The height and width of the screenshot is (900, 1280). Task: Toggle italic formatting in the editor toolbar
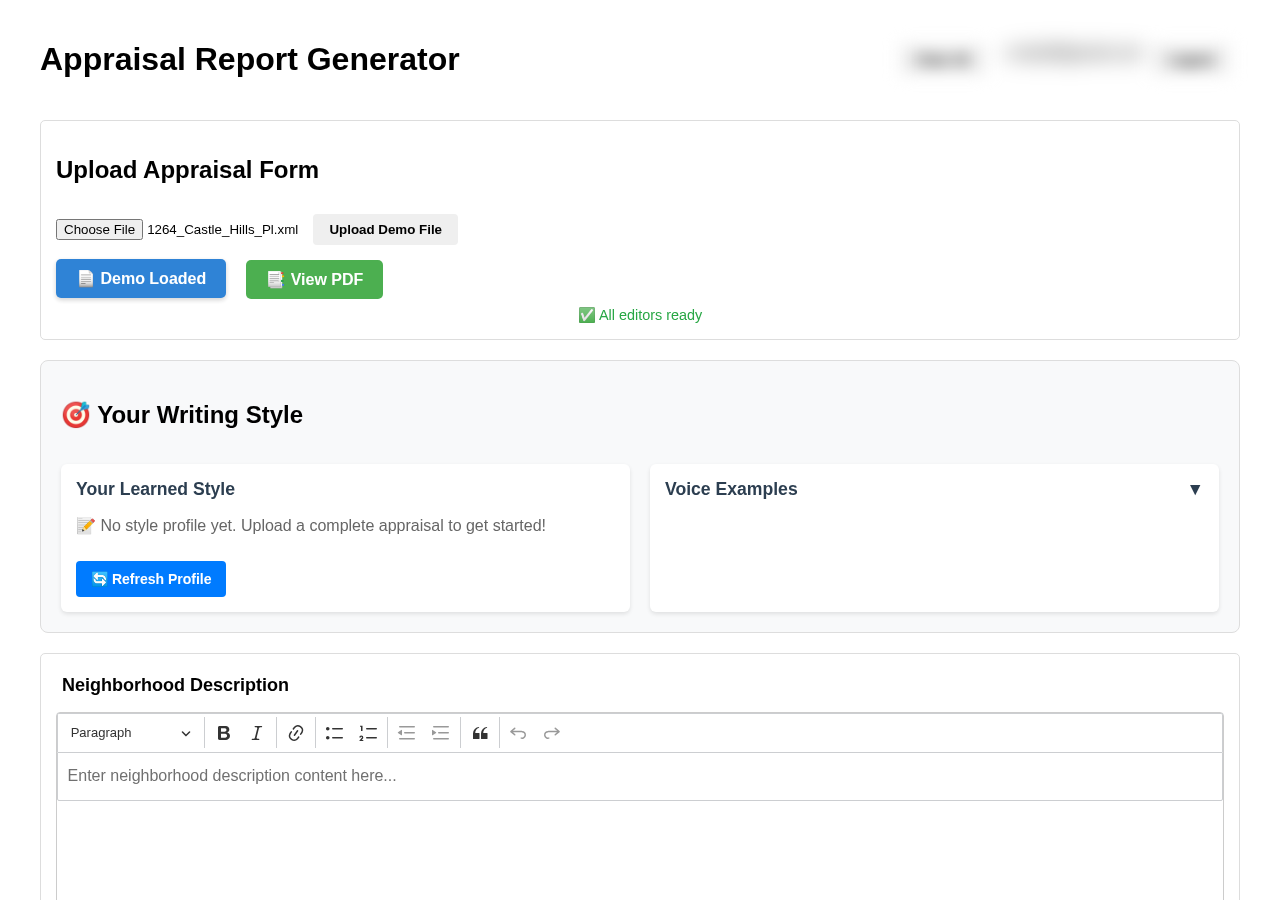[x=257, y=733]
